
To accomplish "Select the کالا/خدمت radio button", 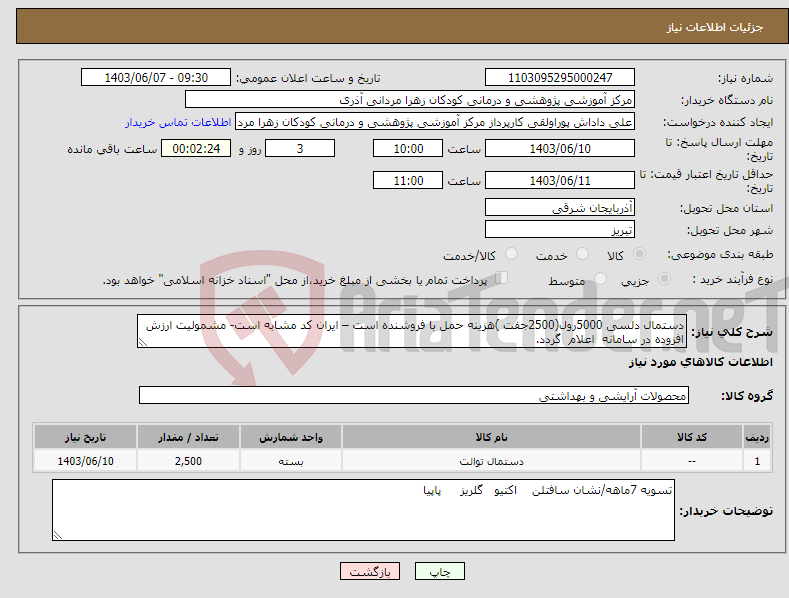I will pos(511,254).
